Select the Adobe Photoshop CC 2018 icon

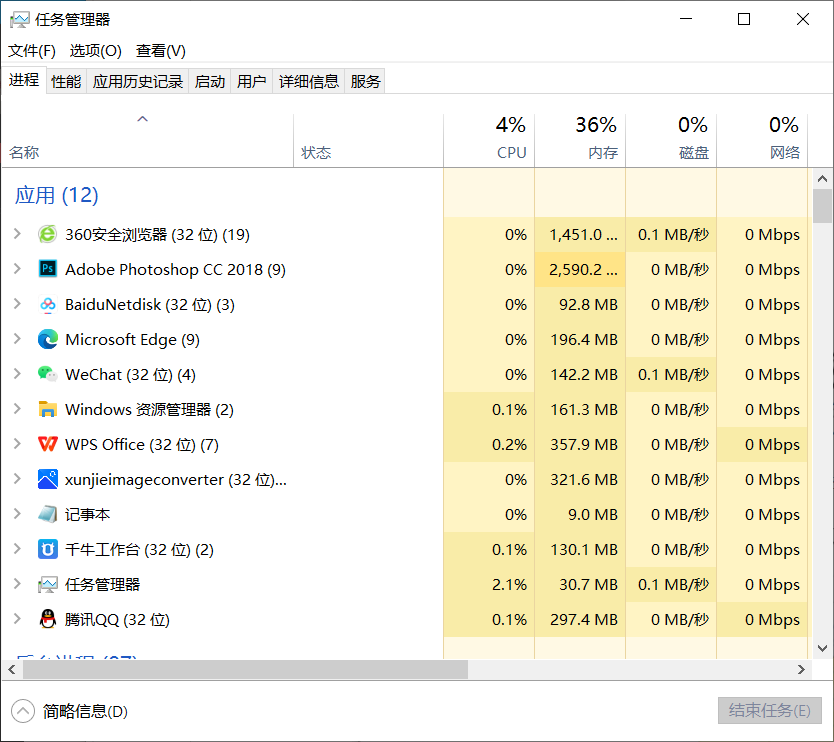pyautogui.click(x=47, y=270)
